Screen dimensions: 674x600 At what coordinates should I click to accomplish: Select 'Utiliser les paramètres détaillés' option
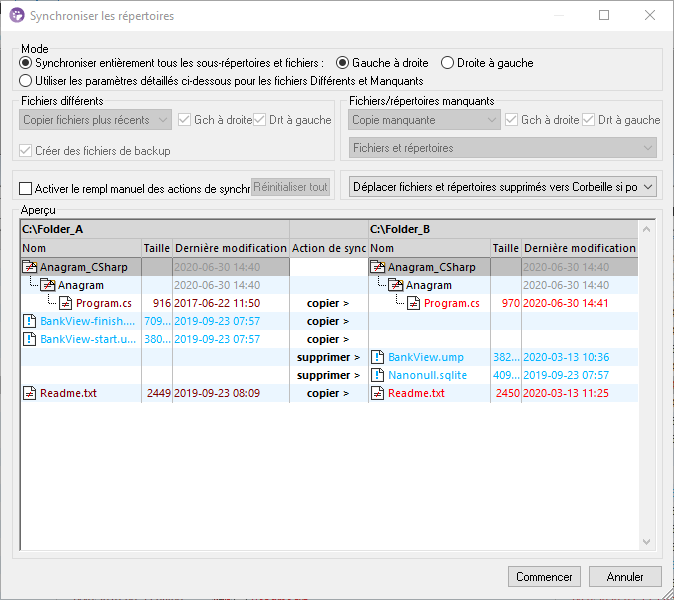point(27,80)
